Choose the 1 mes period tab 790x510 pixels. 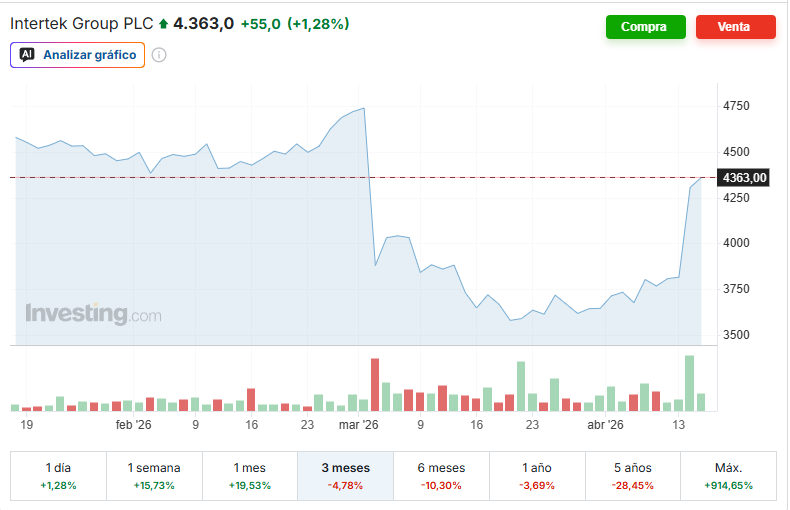pyautogui.click(x=250, y=476)
